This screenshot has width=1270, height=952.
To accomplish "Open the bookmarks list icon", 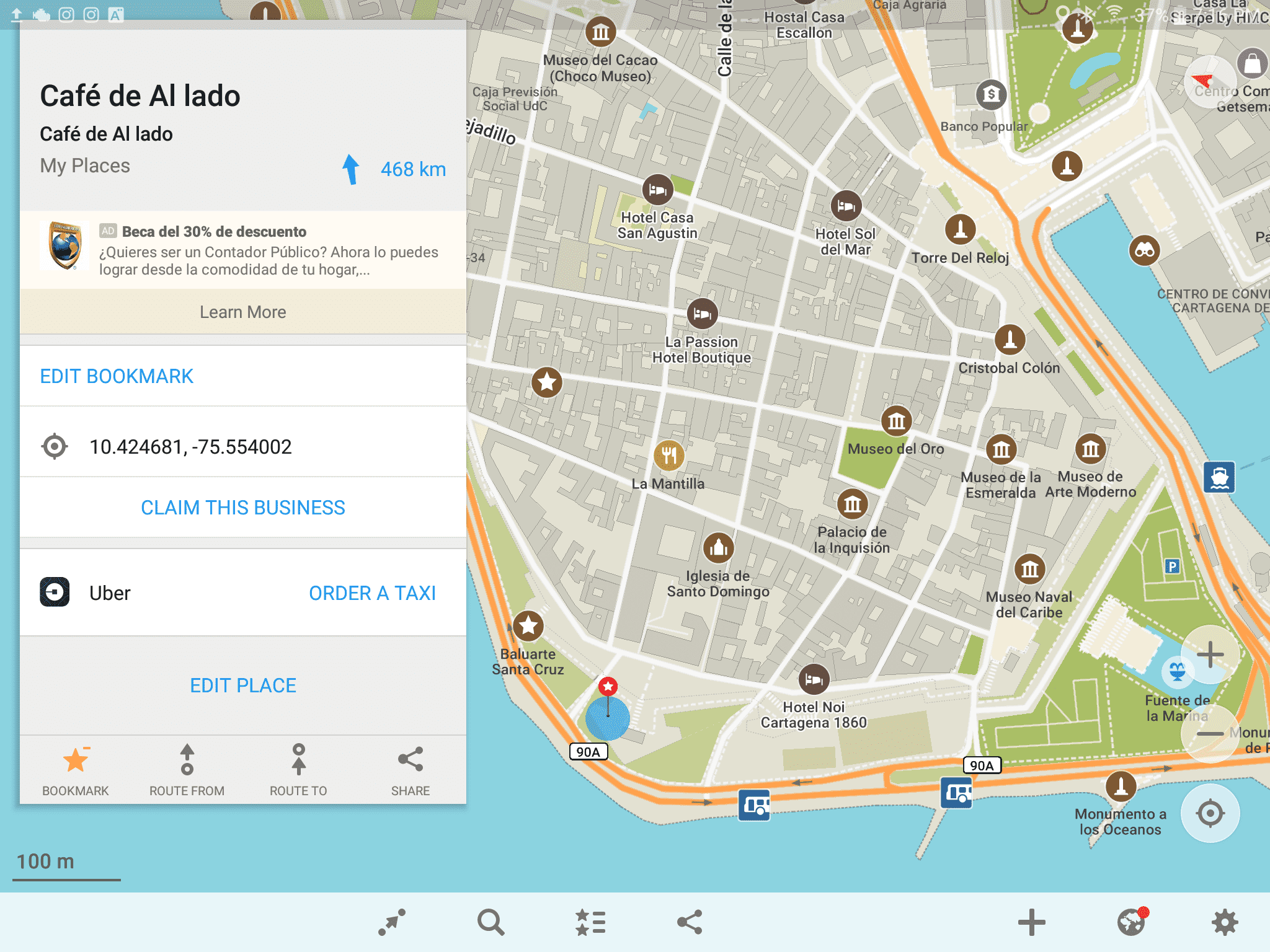I will 590,922.
